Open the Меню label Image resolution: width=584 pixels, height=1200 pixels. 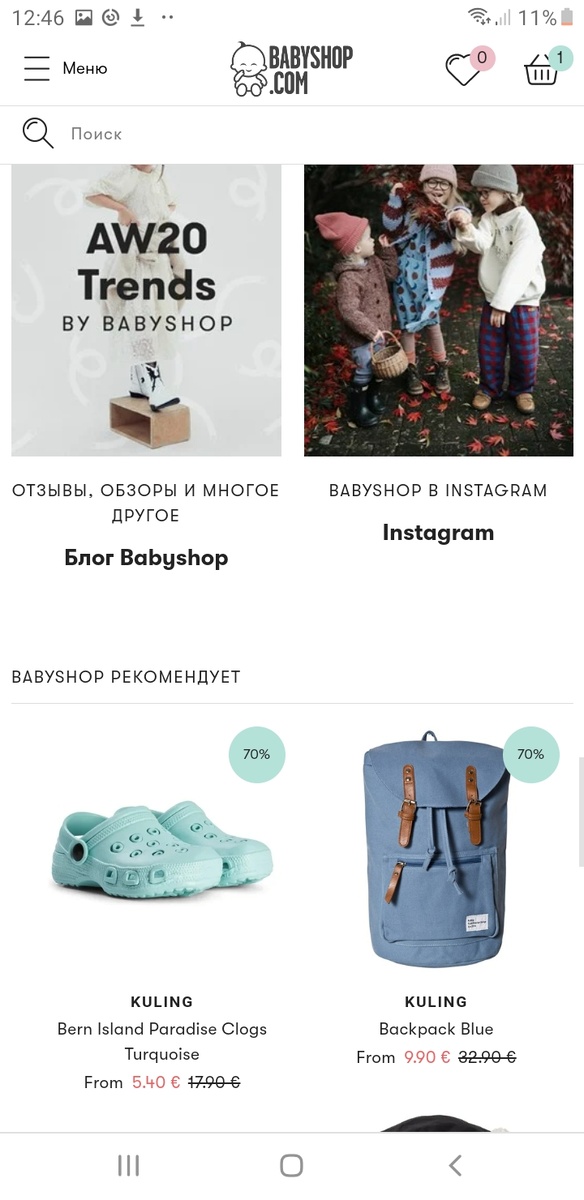click(85, 68)
